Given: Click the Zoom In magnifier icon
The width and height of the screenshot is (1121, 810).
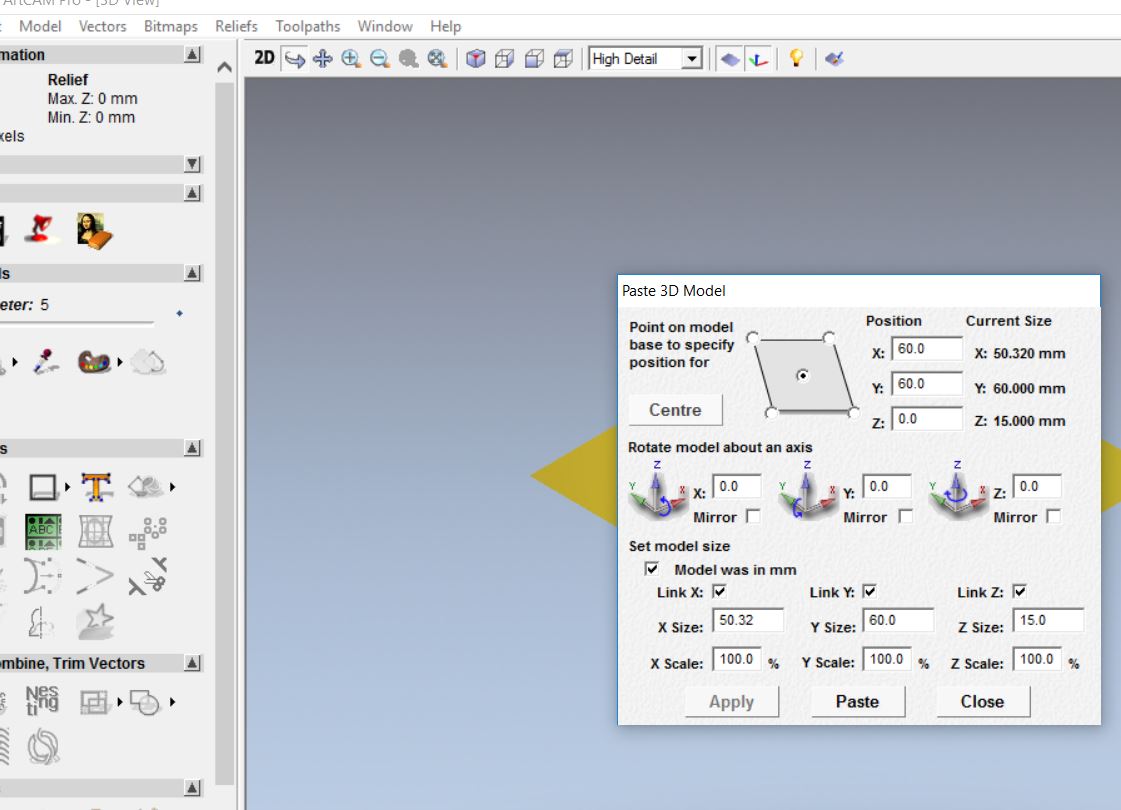Looking at the screenshot, I should (x=351, y=59).
